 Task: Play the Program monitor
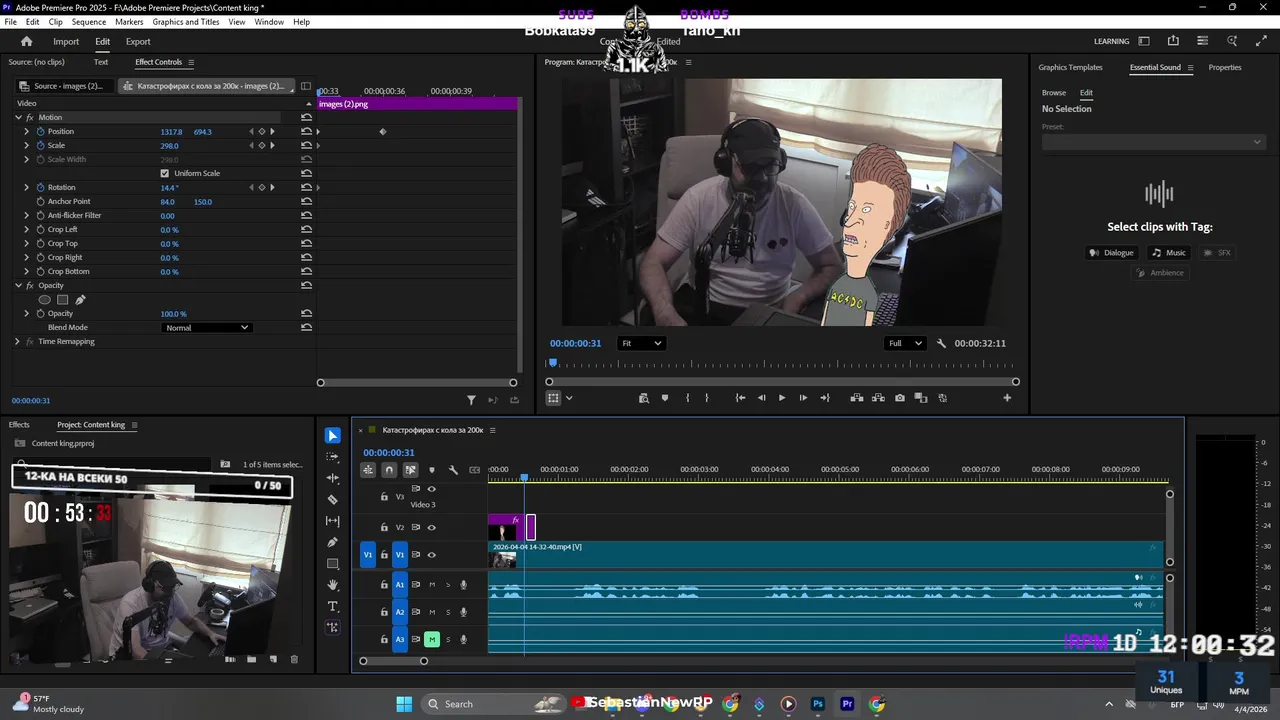click(x=782, y=398)
